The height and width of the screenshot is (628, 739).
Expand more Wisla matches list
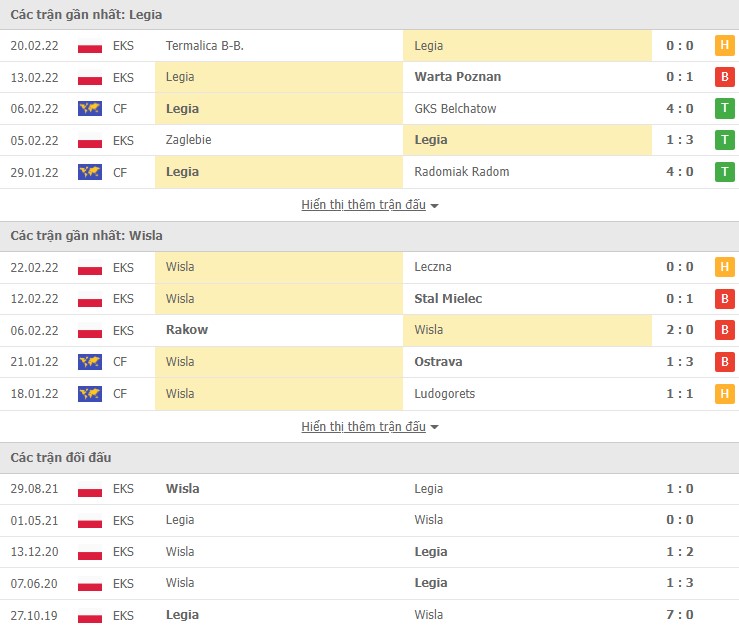click(370, 427)
